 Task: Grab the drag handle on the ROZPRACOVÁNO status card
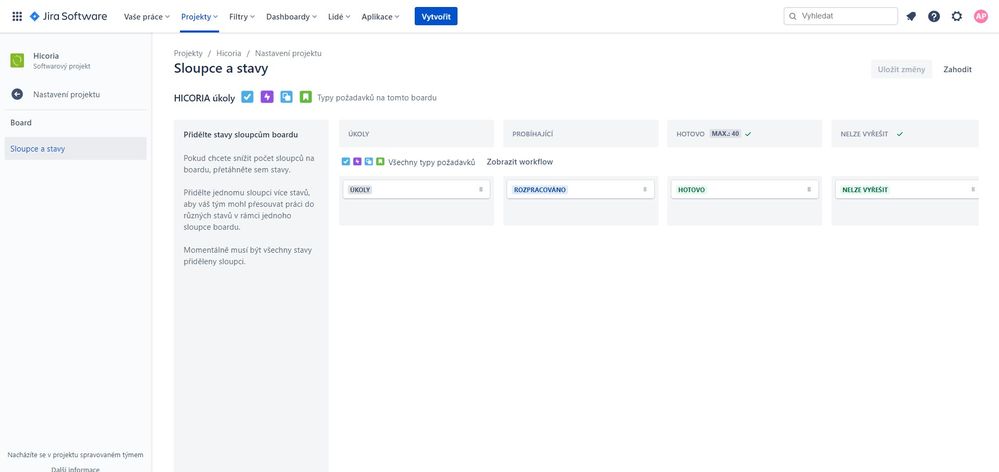pos(645,190)
